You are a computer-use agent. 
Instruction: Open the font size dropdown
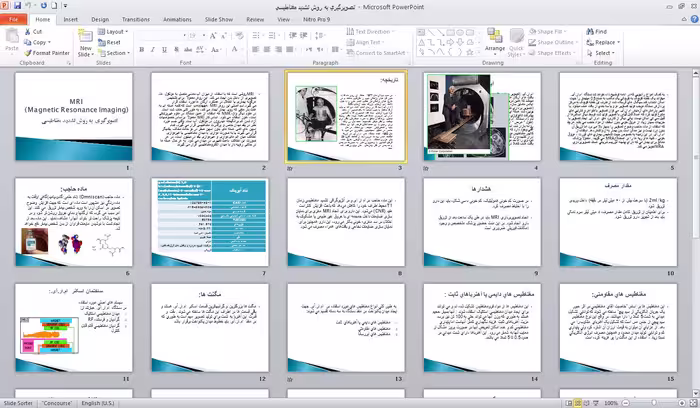tap(204, 35)
